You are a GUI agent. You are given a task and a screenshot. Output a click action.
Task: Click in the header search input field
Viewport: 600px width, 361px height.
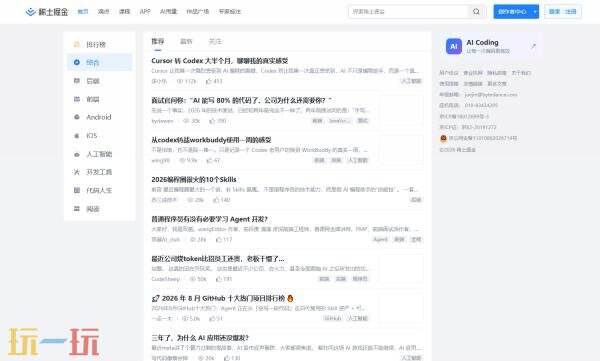click(x=408, y=12)
